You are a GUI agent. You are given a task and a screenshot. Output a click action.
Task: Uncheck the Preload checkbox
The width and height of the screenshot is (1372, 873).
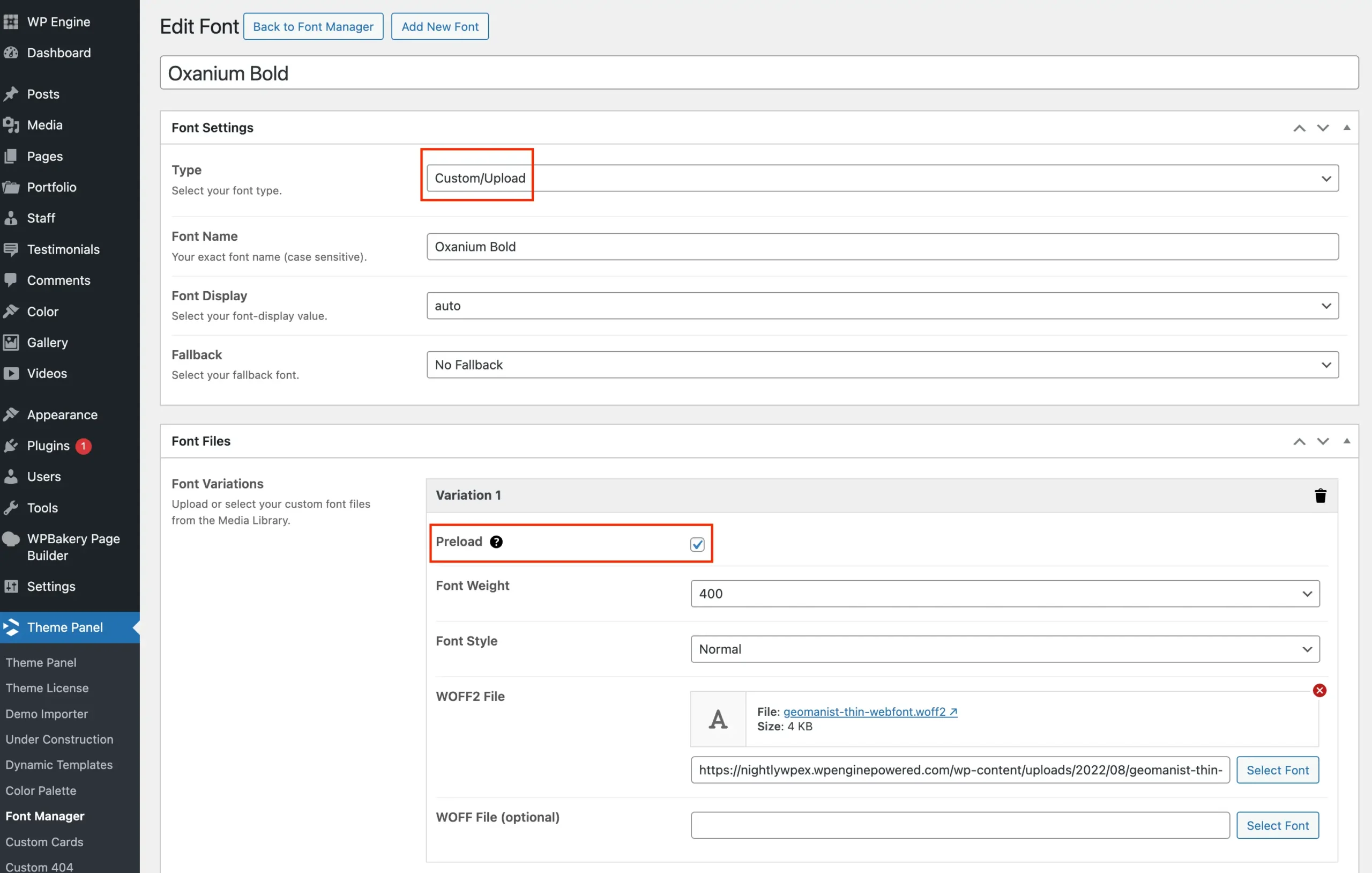pos(697,545)
